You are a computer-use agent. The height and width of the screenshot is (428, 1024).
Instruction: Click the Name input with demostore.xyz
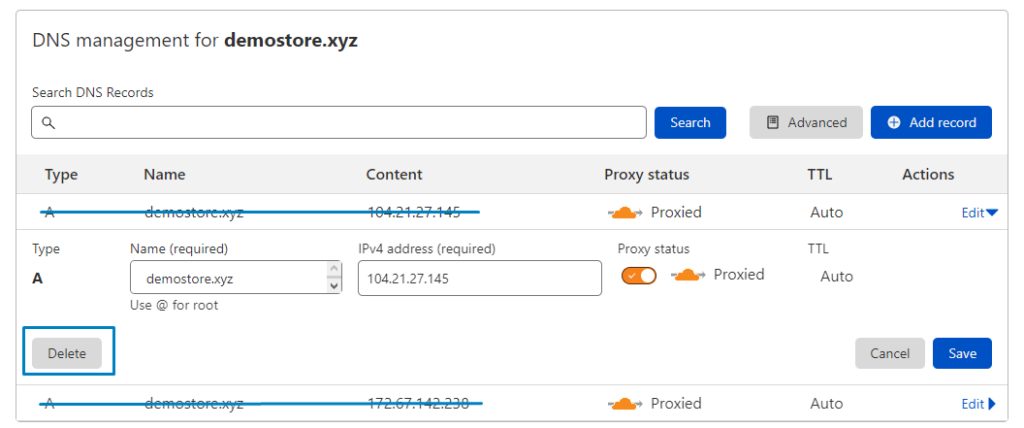tap(229, 278)
